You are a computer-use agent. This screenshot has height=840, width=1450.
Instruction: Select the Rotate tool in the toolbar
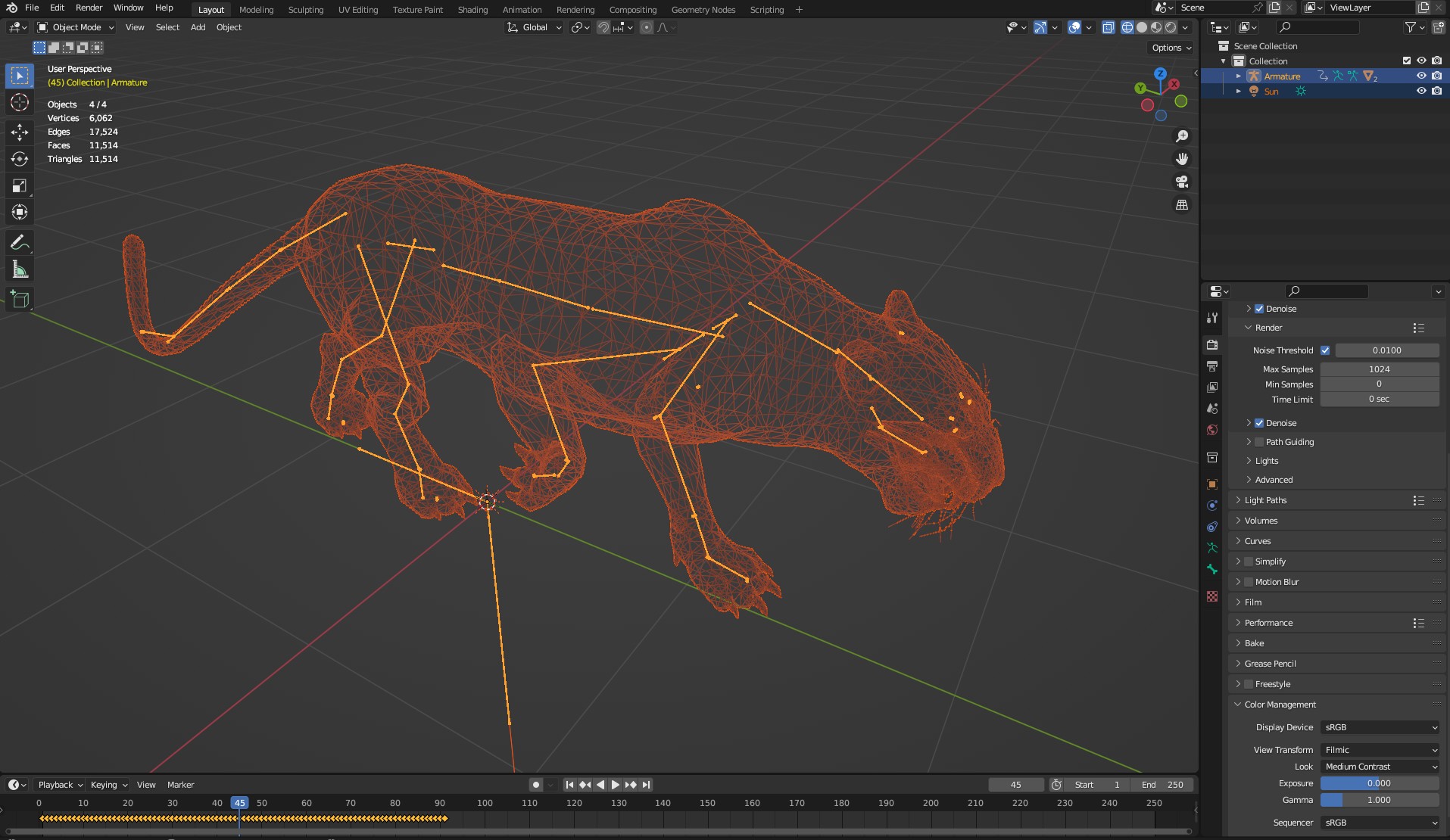coord(19,159)
